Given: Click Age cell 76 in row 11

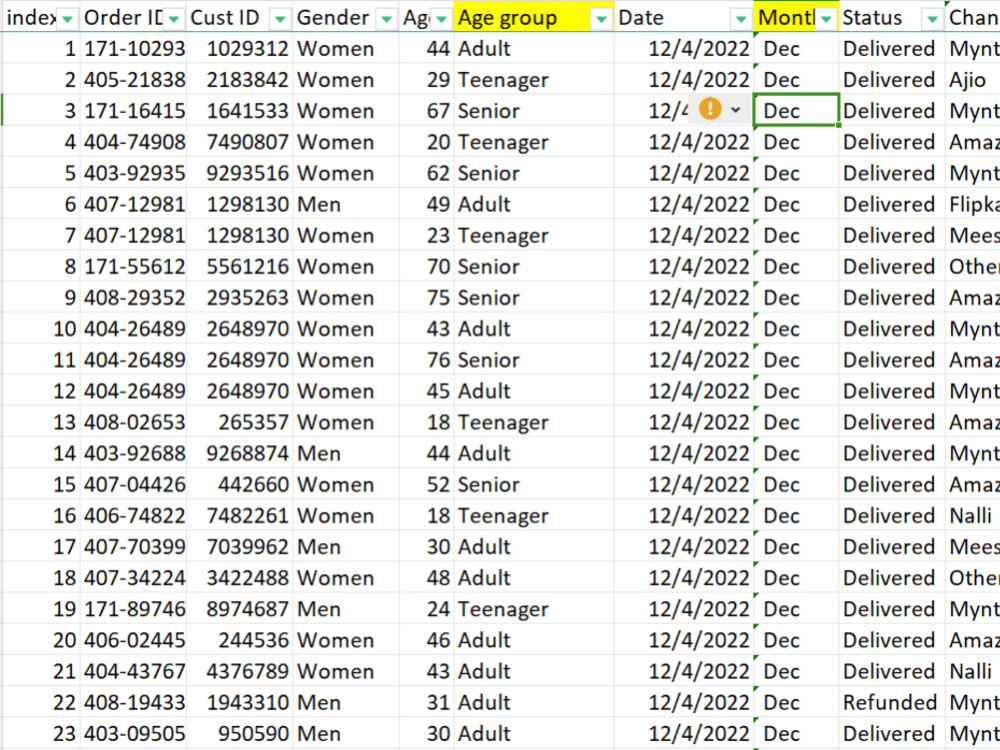Looking at the screenshot, I should click(x=427, y=360).
